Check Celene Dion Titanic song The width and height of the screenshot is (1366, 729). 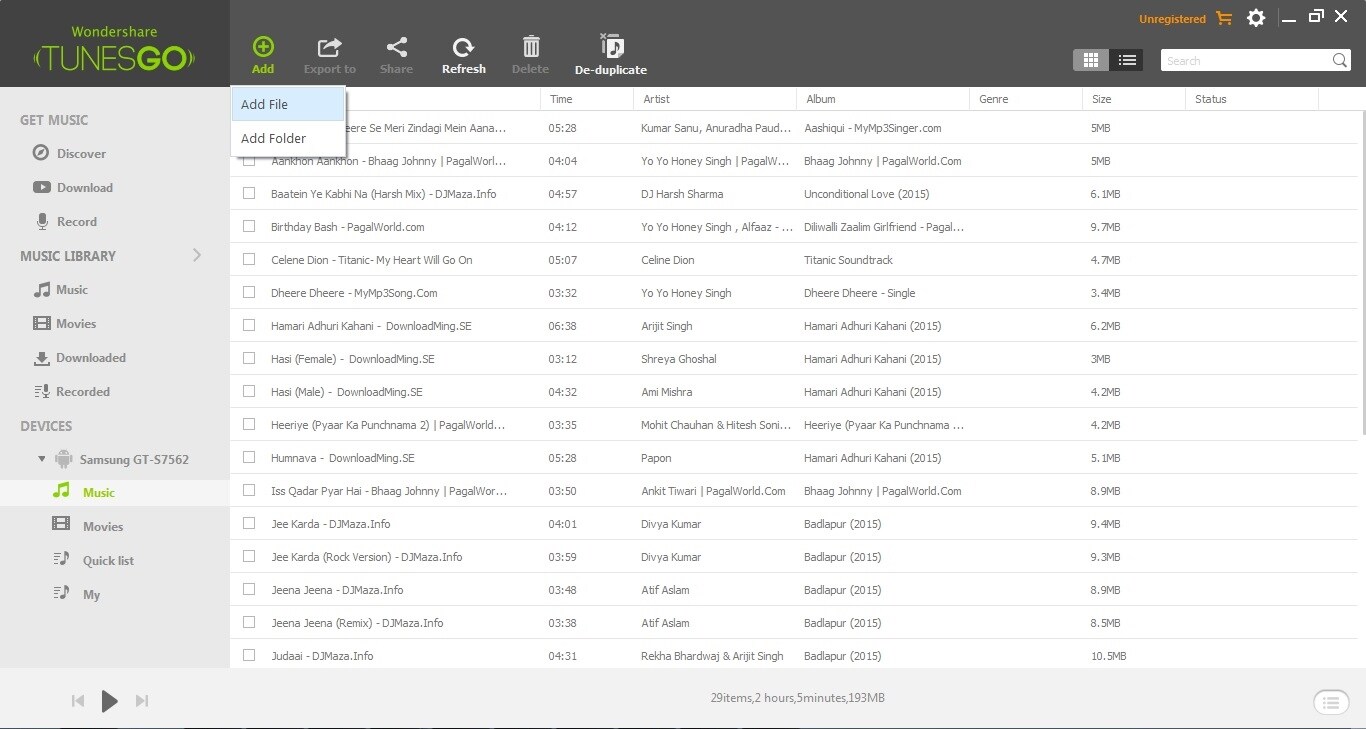tap(249, 259)
